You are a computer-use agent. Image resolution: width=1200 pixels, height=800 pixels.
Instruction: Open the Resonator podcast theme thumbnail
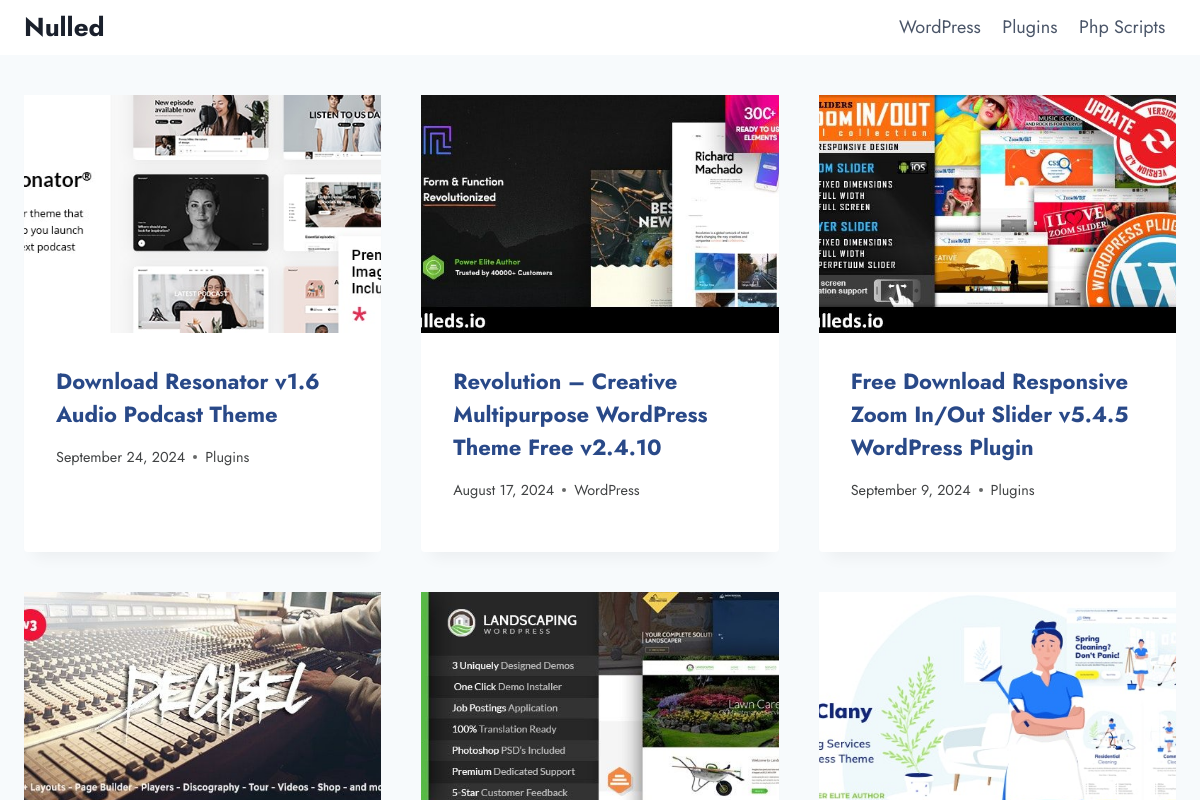point(202,214)
